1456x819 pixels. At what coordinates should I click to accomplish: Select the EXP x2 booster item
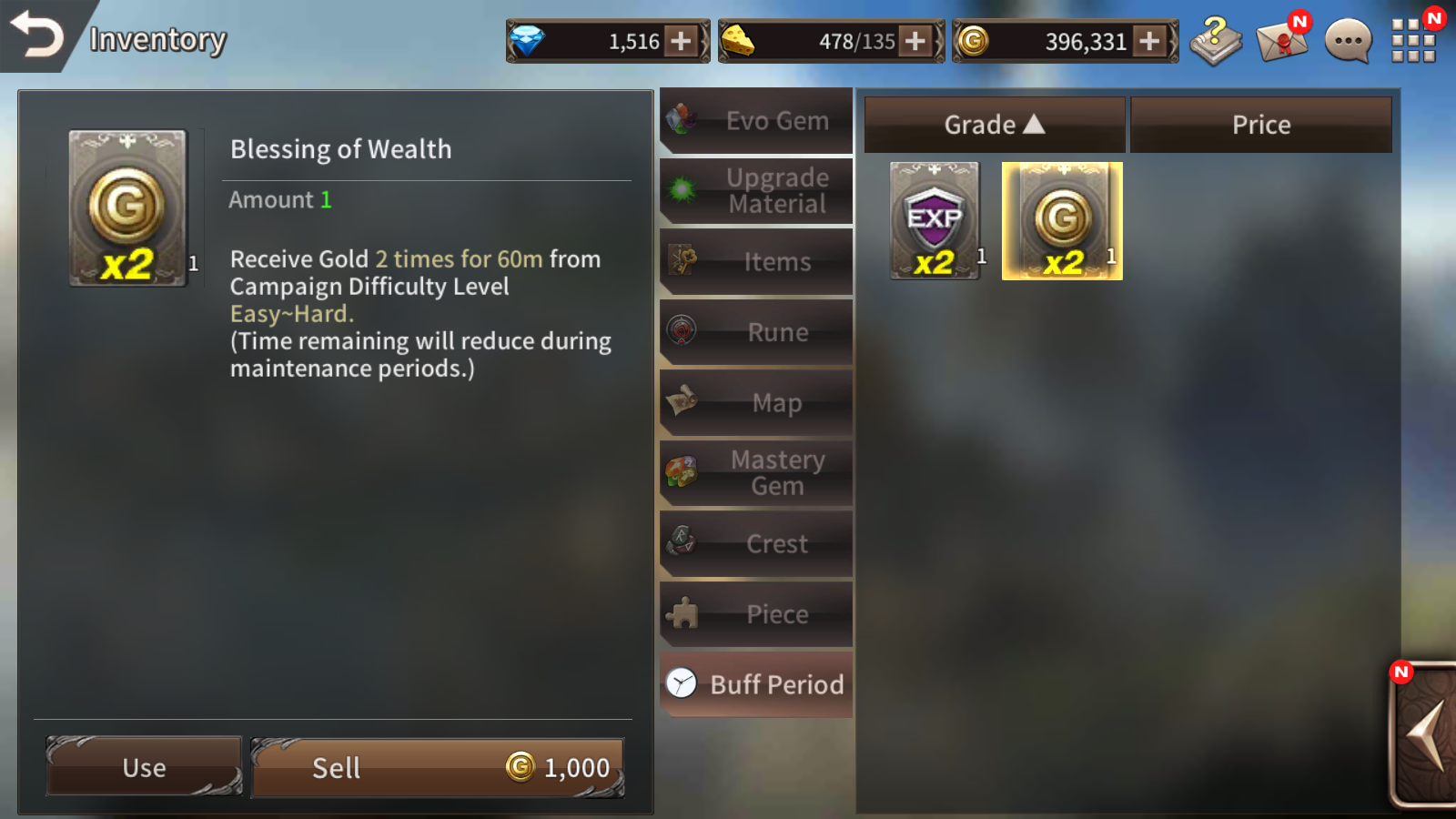pyautogui.click(x=935, y=221)
